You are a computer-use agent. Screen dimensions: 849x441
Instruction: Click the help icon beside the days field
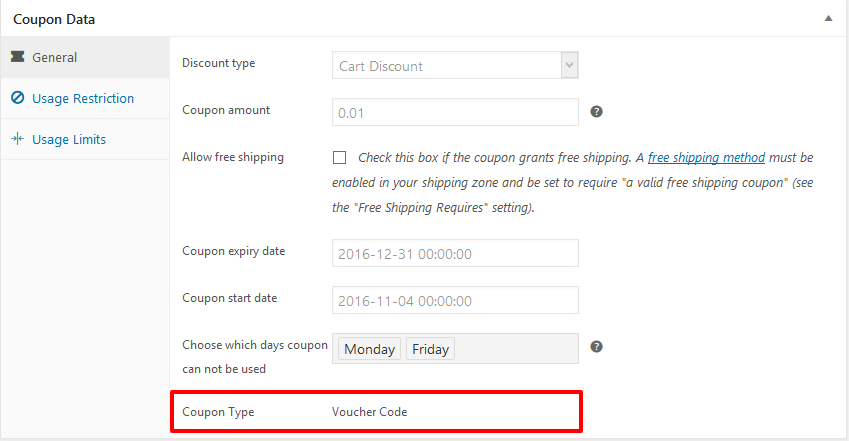coord(596,347)
